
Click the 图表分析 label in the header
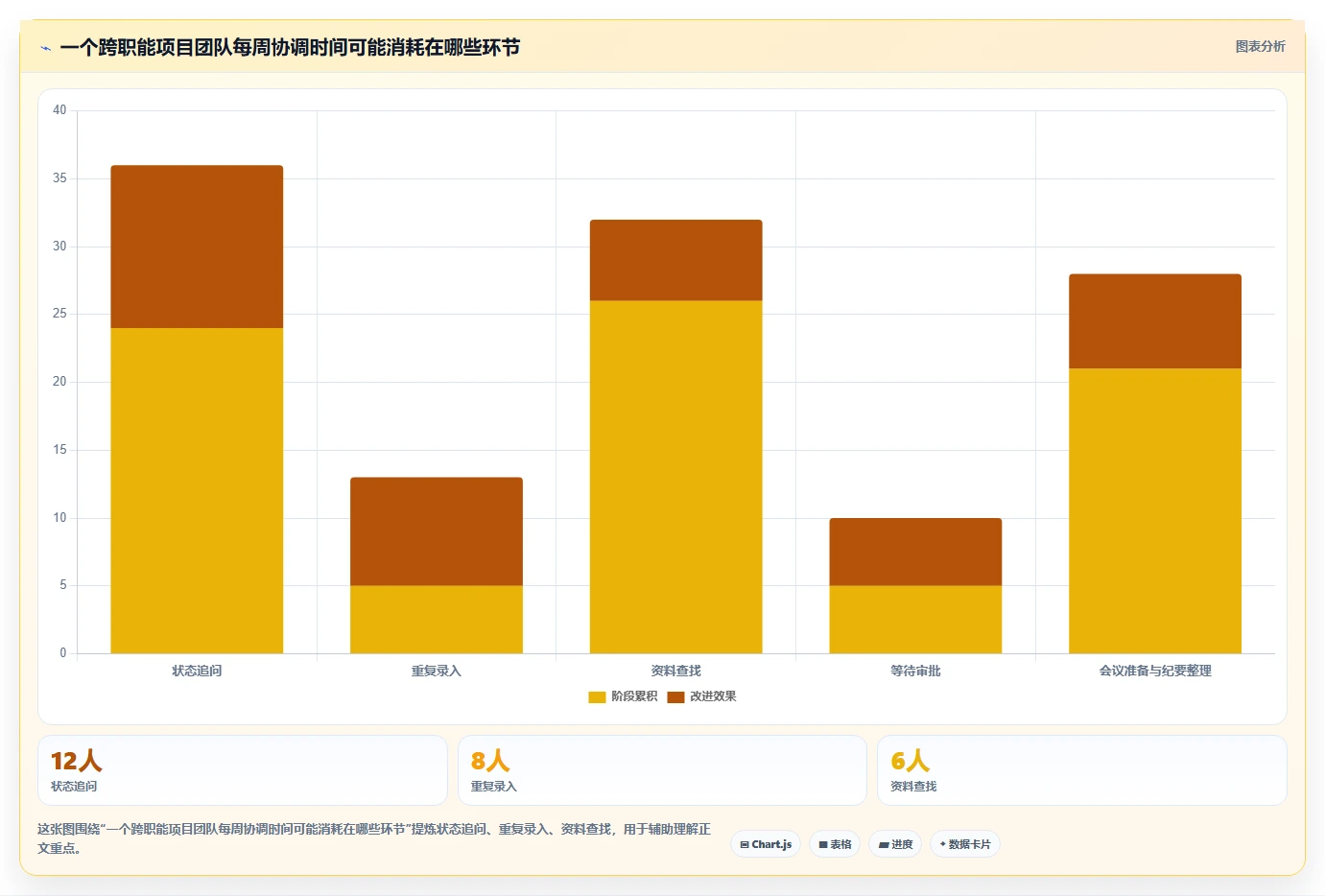tap(1260, 46)
